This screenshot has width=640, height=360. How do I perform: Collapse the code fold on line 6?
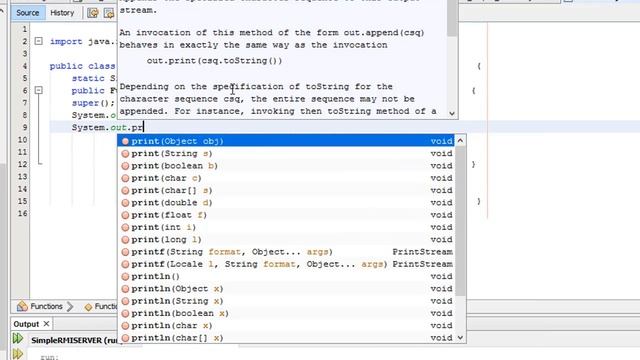[x=38, y=90]
